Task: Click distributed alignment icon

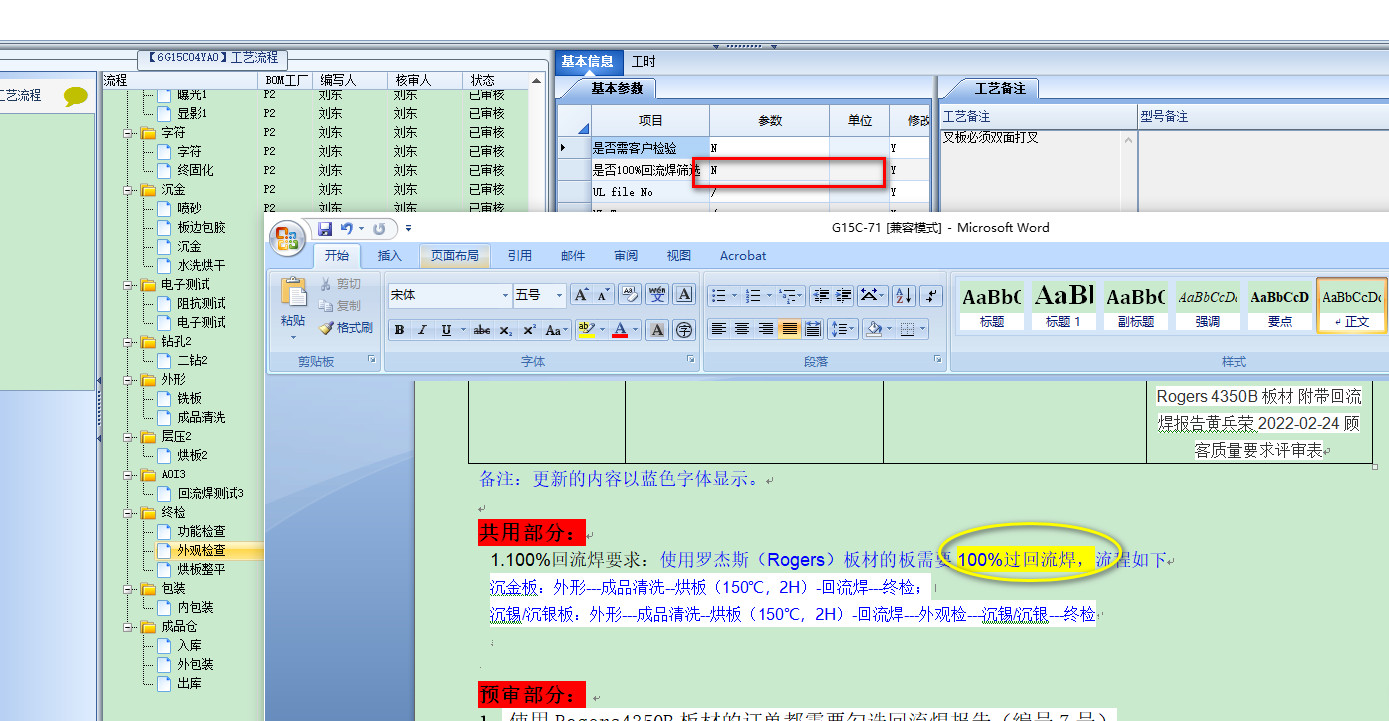Action: [813, 329]
